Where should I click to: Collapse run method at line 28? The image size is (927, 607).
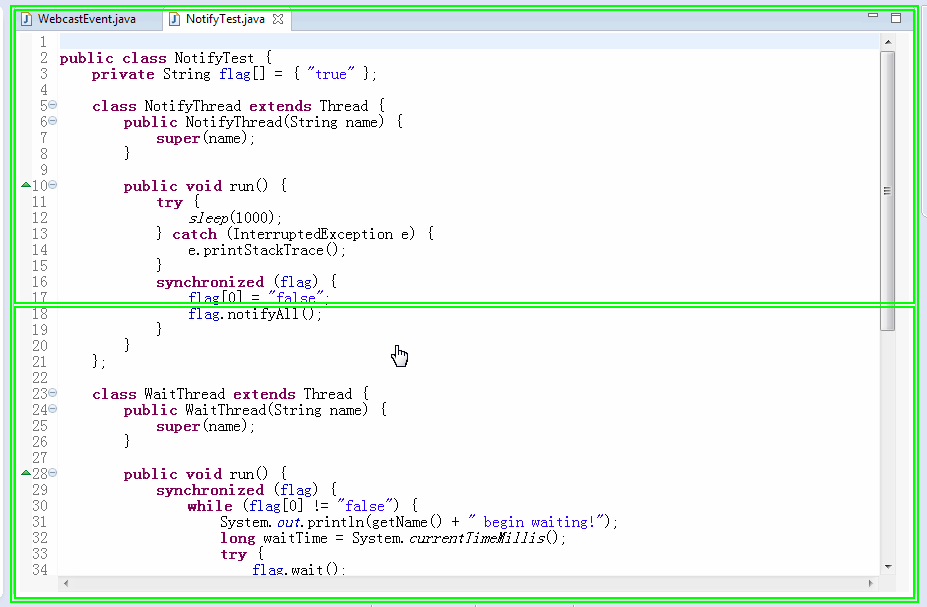coord(53,472)
